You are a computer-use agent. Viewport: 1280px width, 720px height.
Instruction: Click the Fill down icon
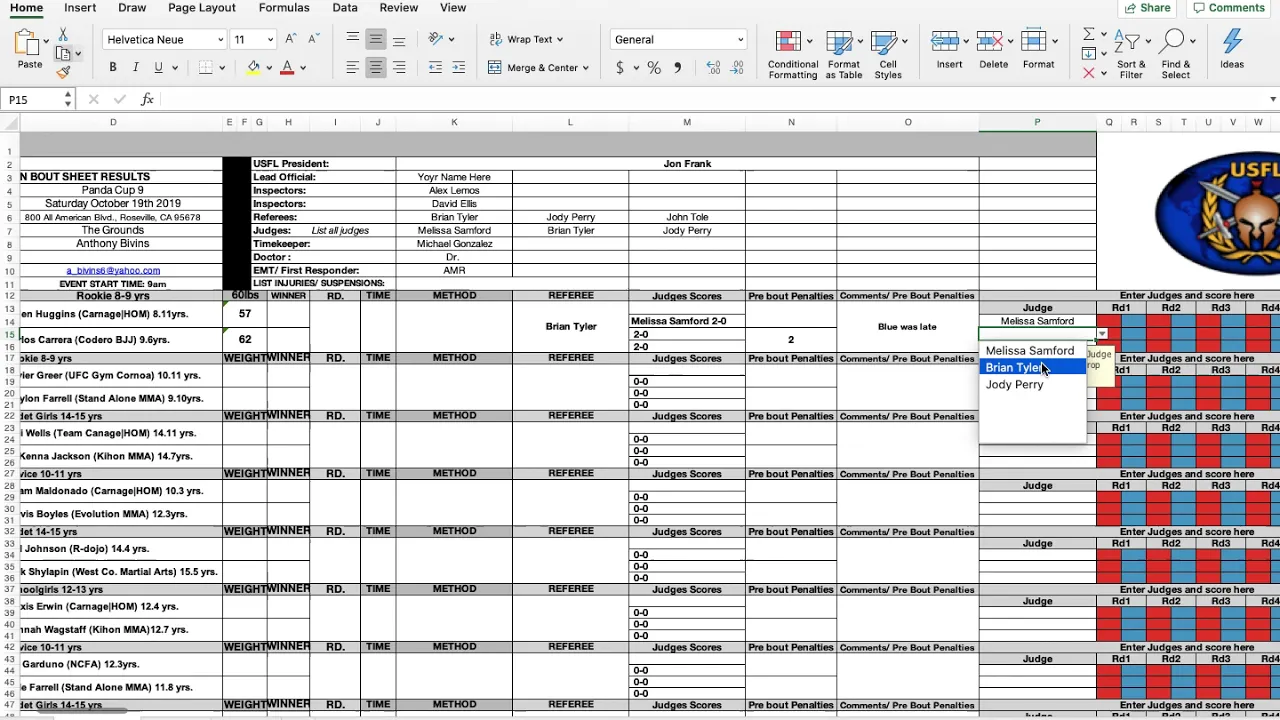1089,55
